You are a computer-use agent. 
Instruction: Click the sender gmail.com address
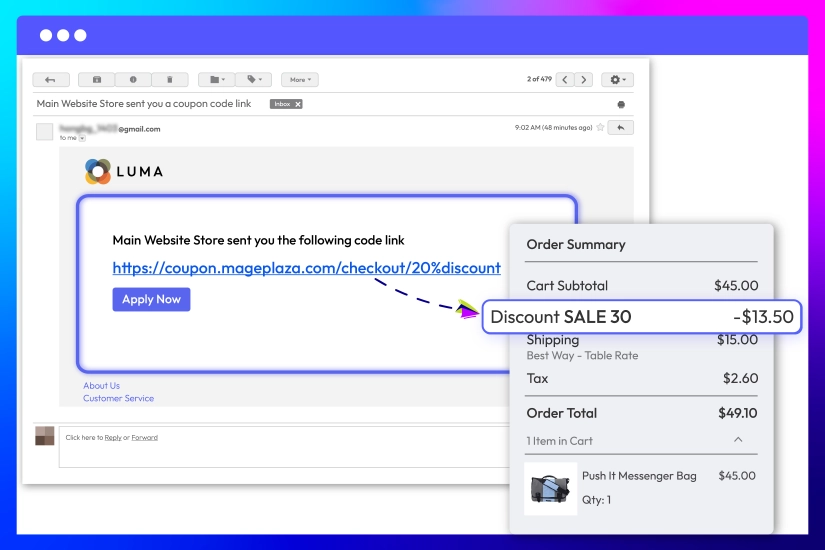(110, 128)
